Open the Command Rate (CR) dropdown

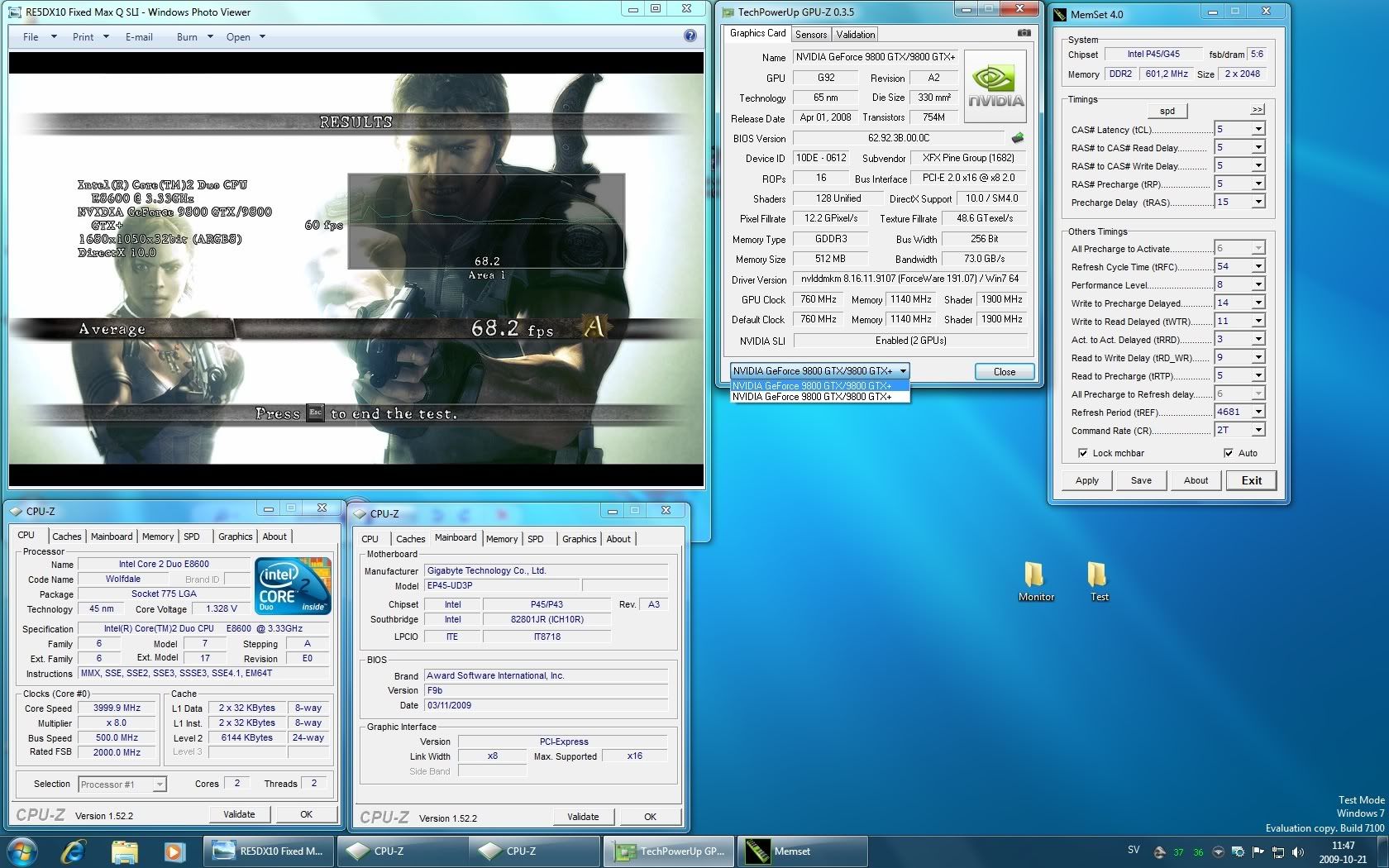[x=1258, y=430]
